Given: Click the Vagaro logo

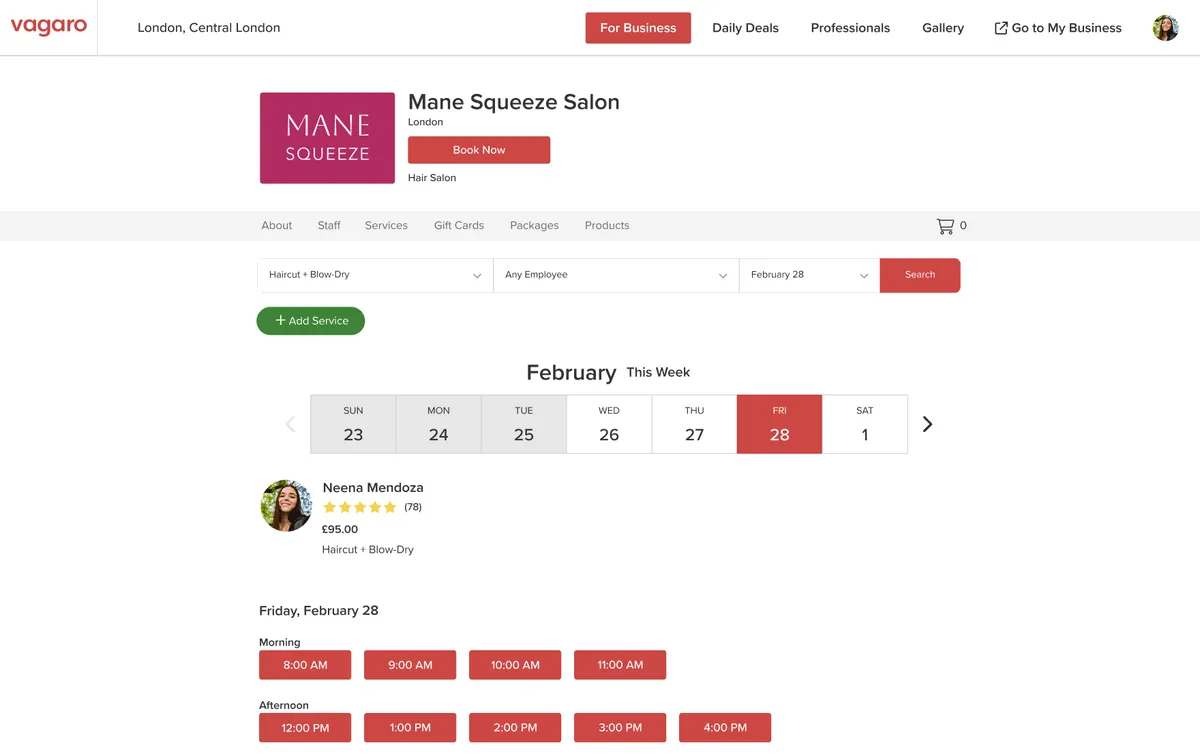Looking at the screenshot, I should pyautogui.click(x=49, y=27).
